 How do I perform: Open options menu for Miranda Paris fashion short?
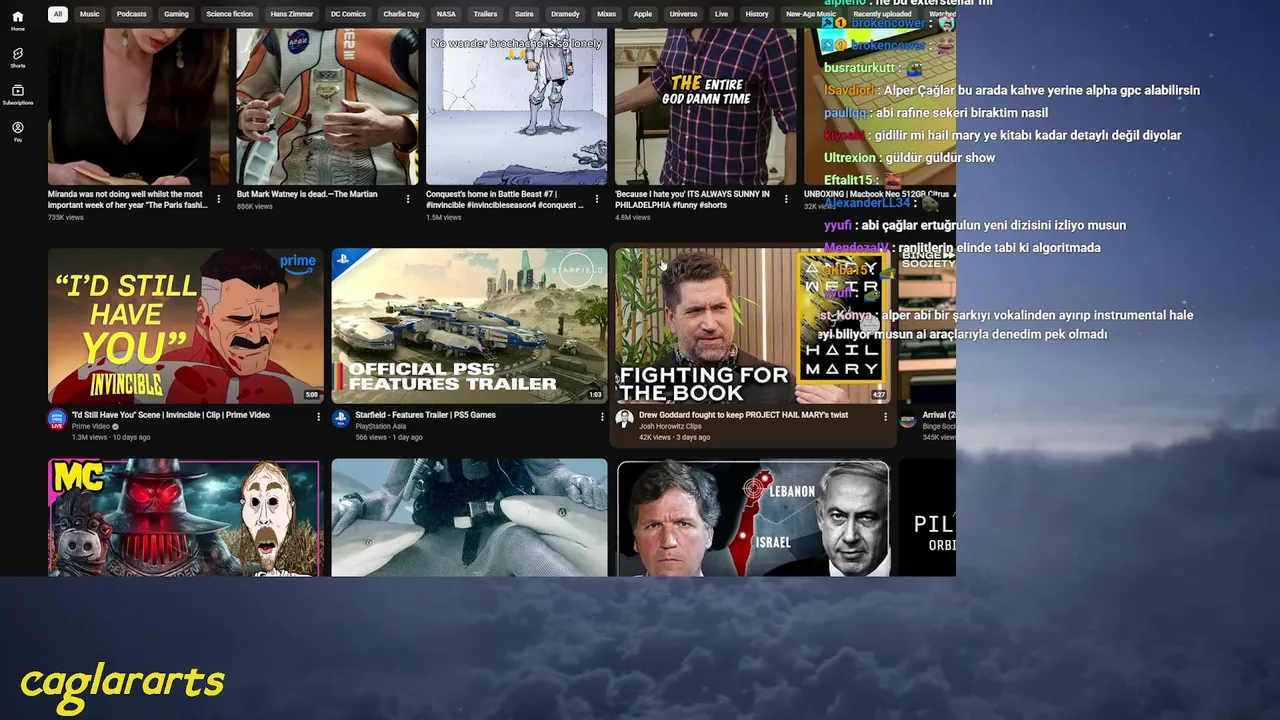(x=219, y=199)
